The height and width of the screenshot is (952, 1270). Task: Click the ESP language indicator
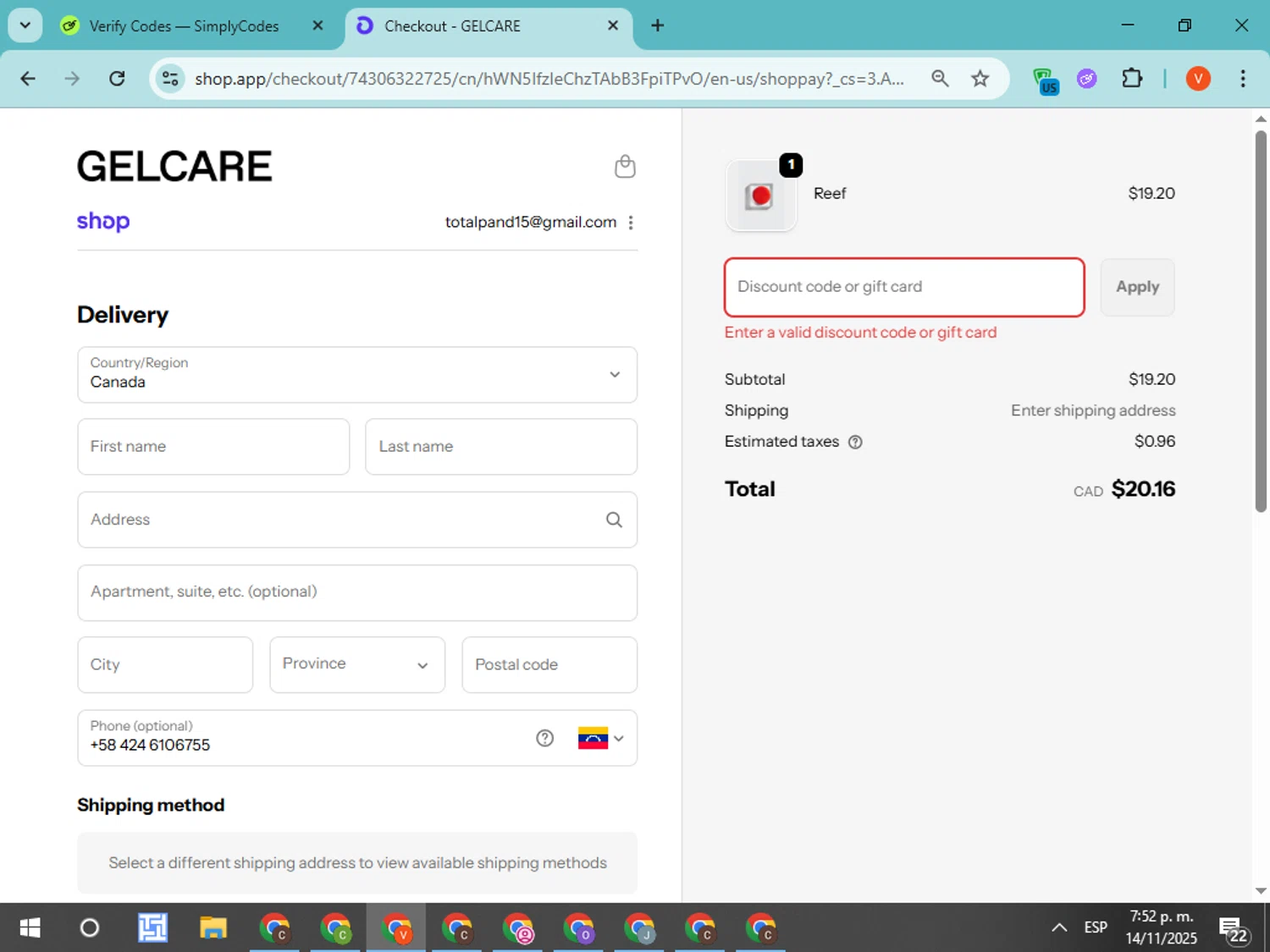1096,927
